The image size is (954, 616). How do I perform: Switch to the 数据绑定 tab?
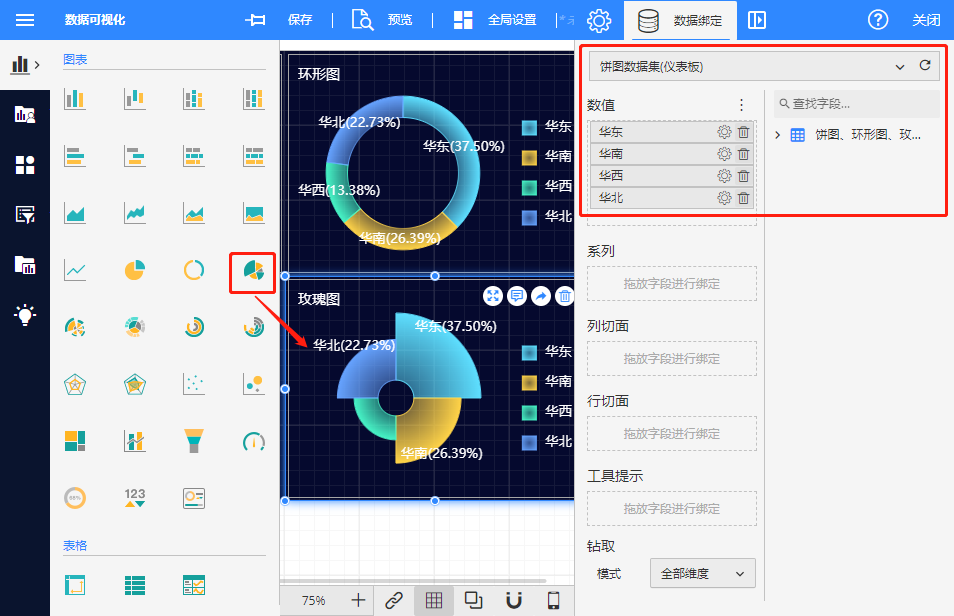[680, 20]
